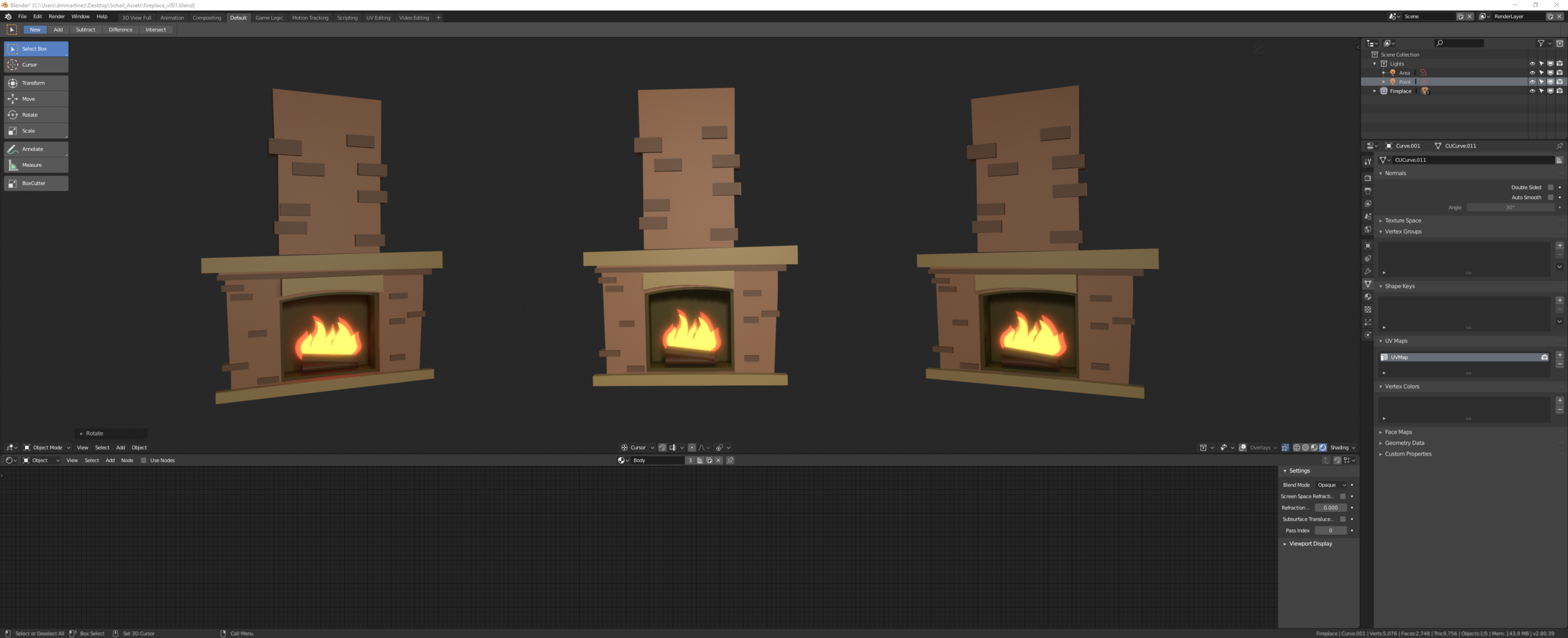1568x638 pixels.
Task: Collapse the Lights collection in the outliner
Action: tap(1375, 63)
